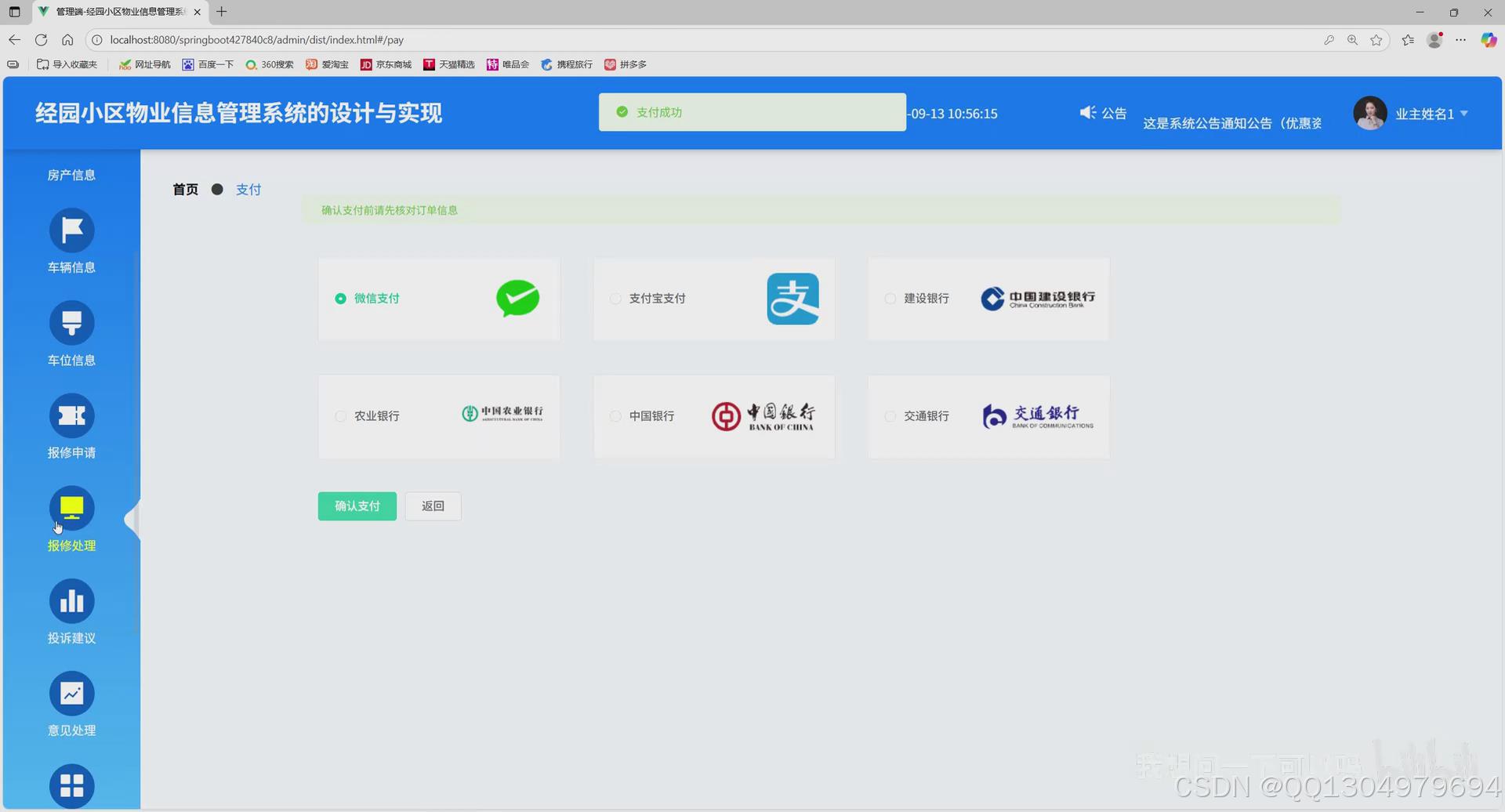The width and height of the screenshot is (1505, 812).
Task: Open the 报修处理 monitor icon
Action: [x=72, y=508]
